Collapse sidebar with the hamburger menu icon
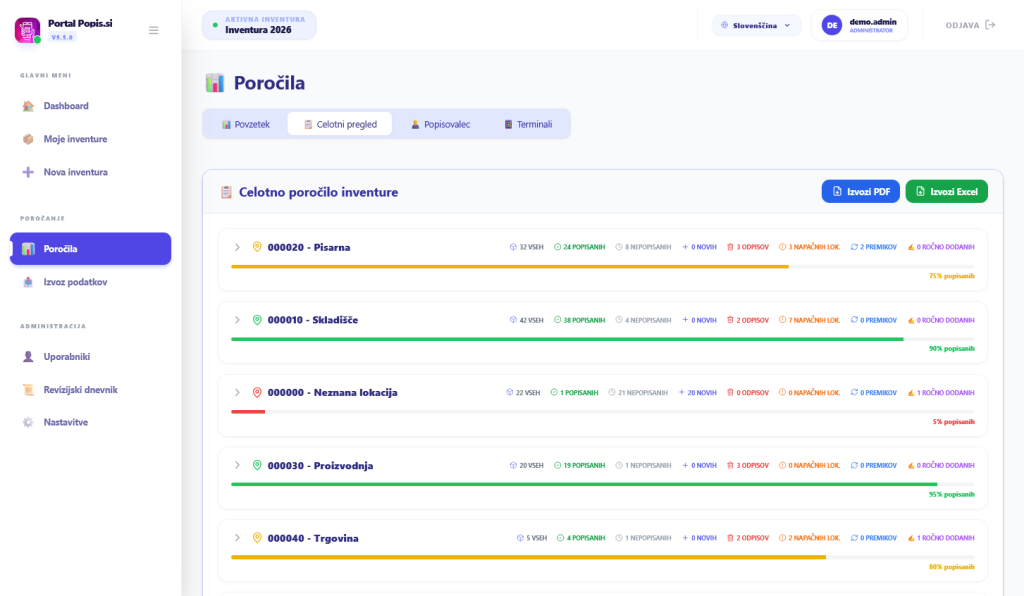1024x596 pixels. 153,30
